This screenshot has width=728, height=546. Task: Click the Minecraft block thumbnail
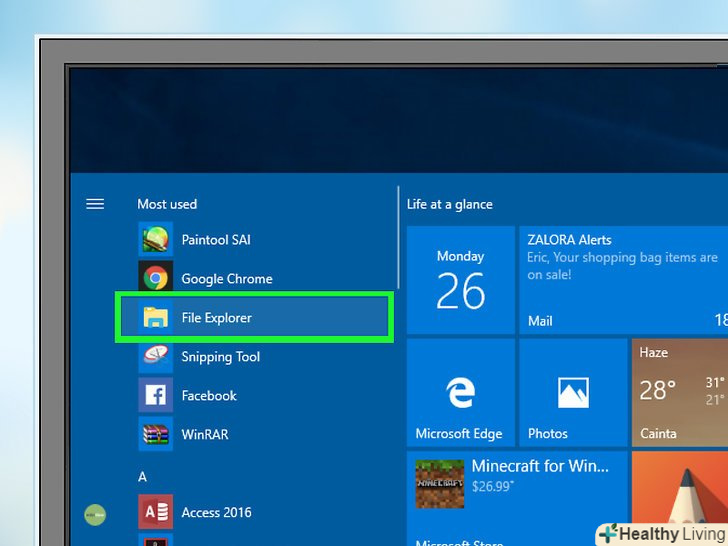tap(440, 484)
